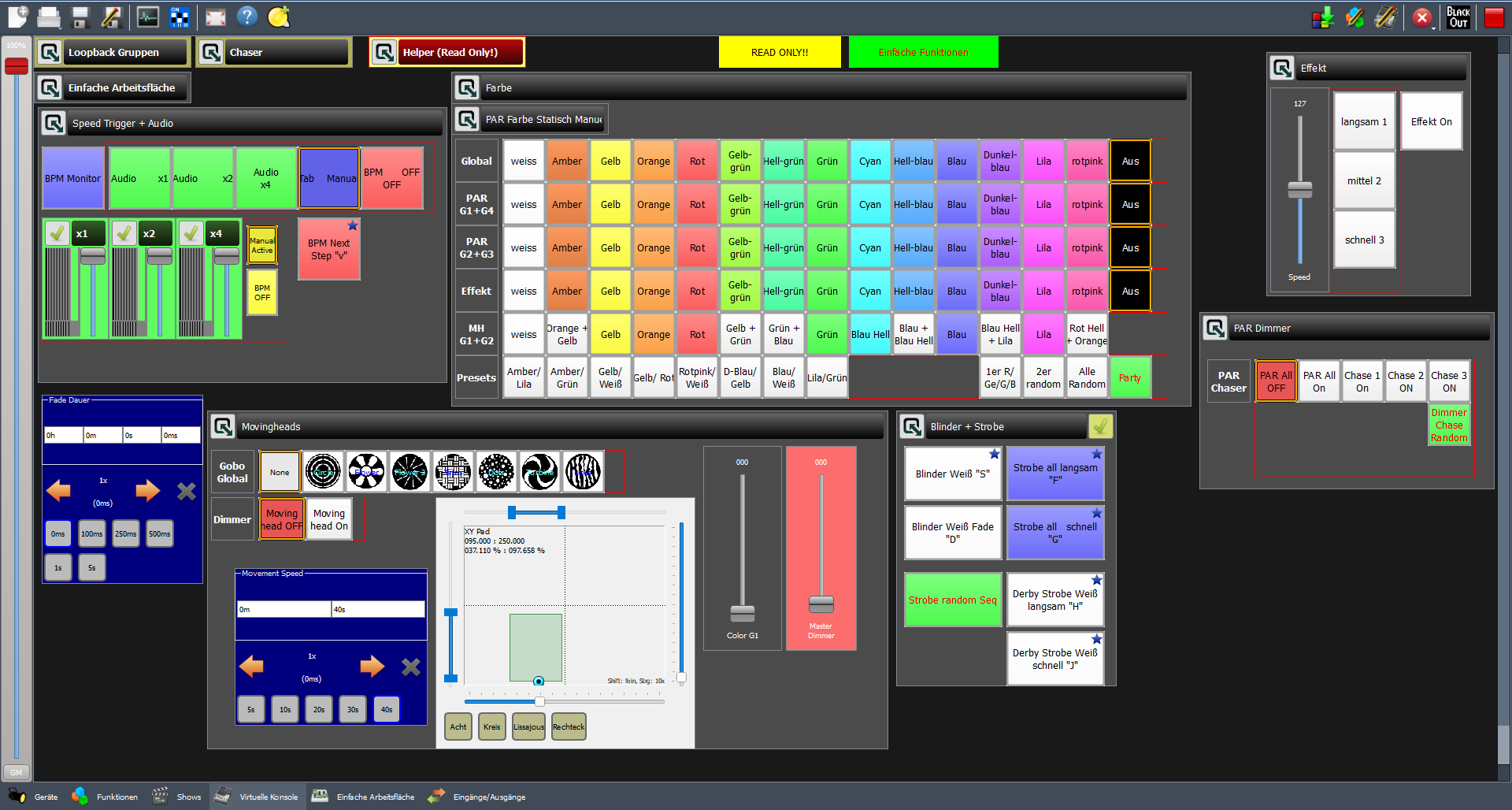Toggle the x1 speed checkbox
The image size is (1512, 810).
pos(57,233)
